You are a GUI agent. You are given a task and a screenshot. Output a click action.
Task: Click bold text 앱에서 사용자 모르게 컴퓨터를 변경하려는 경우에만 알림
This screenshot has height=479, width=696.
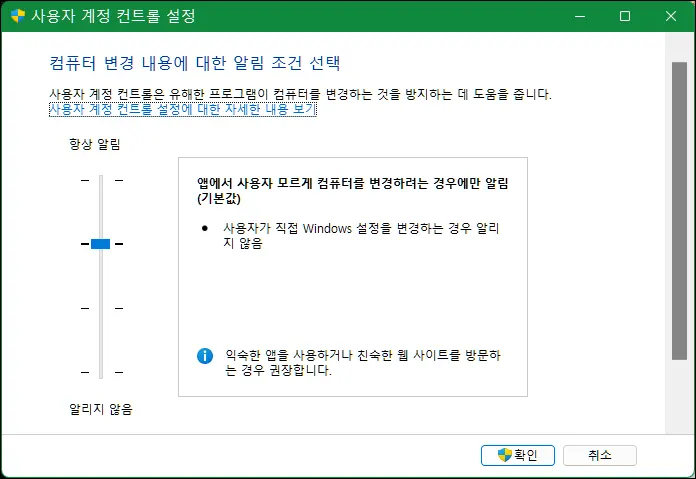pos(353,183)
